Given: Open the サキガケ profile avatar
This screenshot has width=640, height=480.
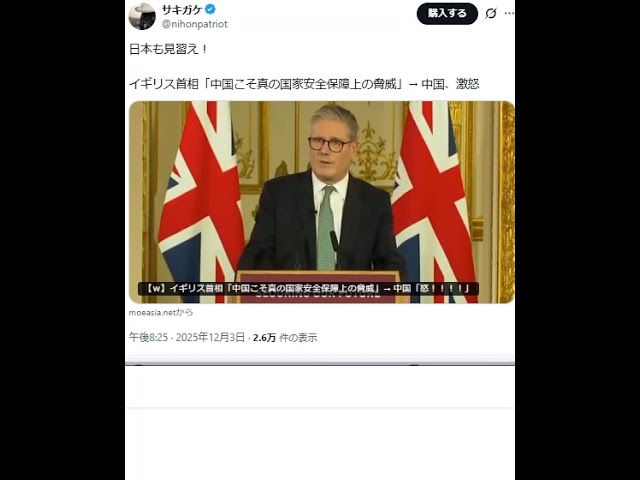Looking at the screenshot, I should (142, 16).
